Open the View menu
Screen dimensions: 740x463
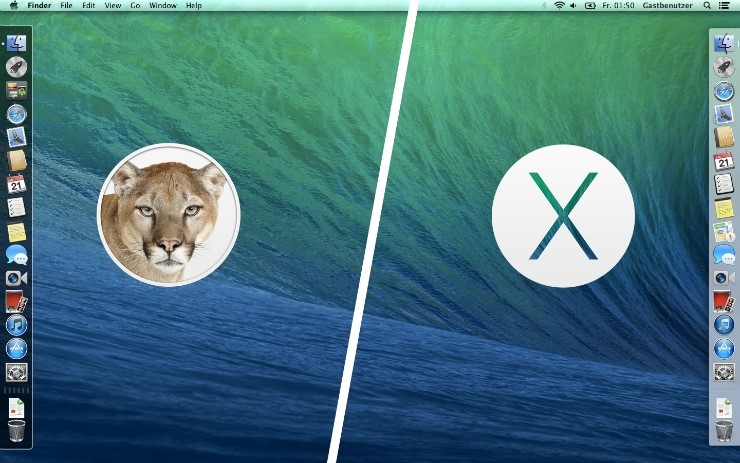(113, 6)
